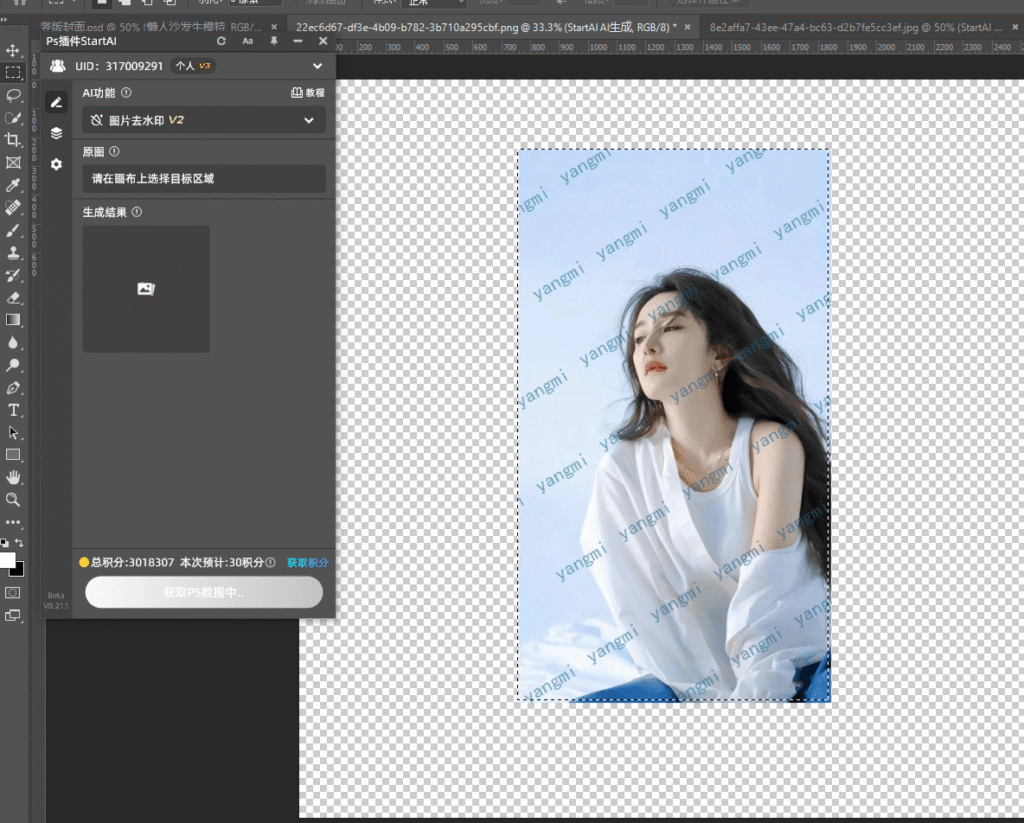Toggle Quick Mask mode in toolbar
Image resolution: width=1024 pixels, height=823 pixels.
(x=13, y=593)
